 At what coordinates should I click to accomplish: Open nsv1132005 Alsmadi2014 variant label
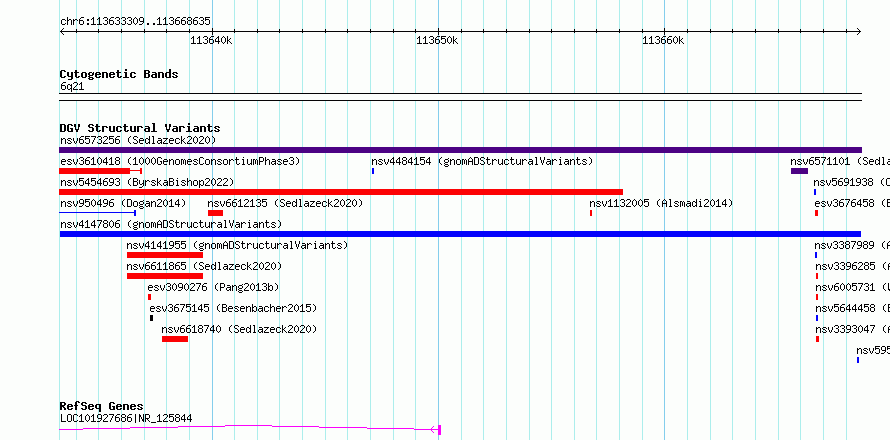click(x=661, y=203)
